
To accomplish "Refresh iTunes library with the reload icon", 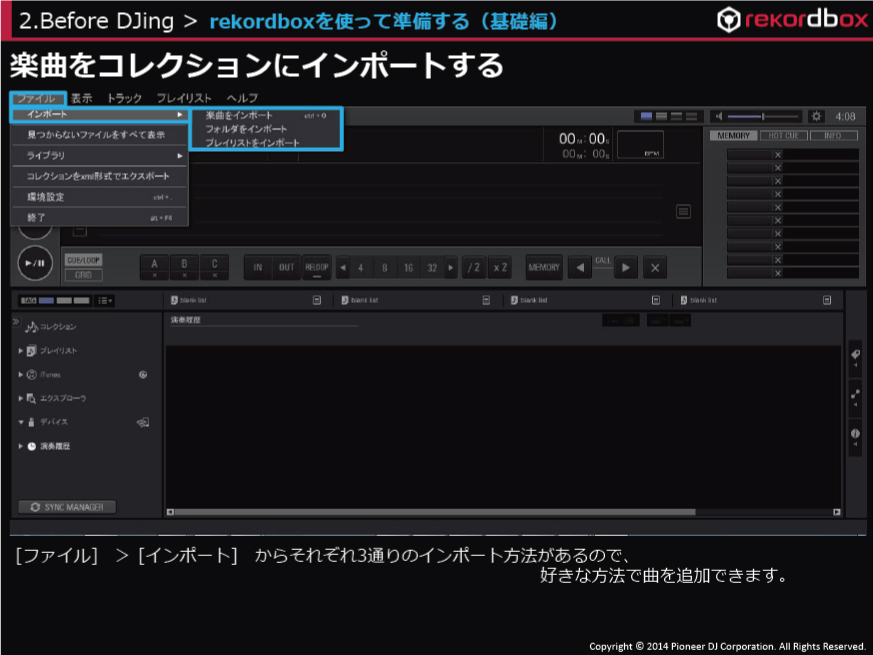I will pos(143,375).
